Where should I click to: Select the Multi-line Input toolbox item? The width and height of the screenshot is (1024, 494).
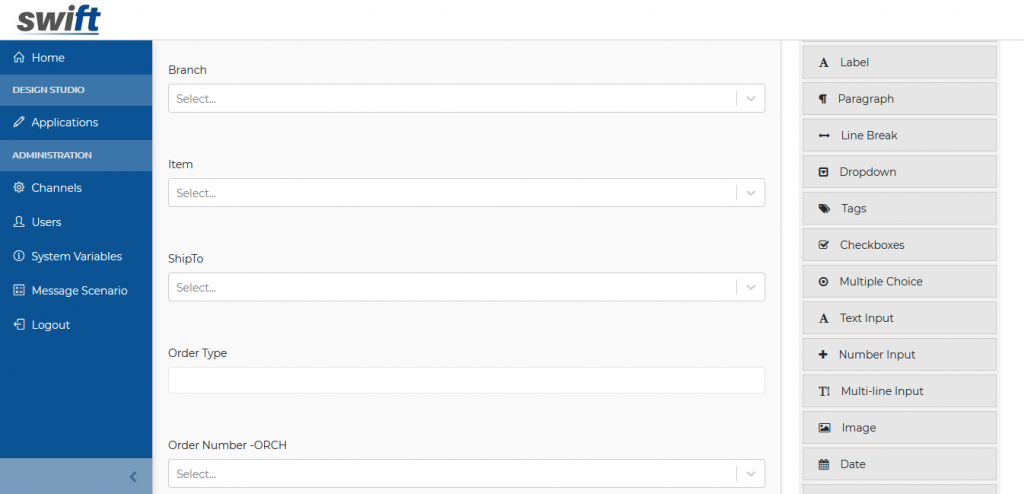point(899,391)
